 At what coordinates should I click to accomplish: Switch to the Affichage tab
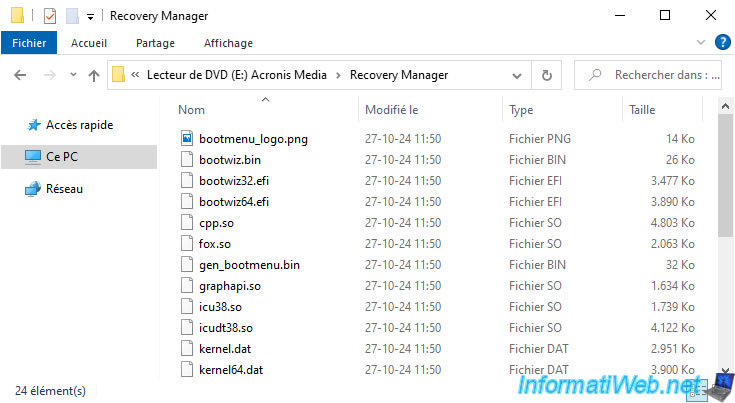(x=228, y=43)
